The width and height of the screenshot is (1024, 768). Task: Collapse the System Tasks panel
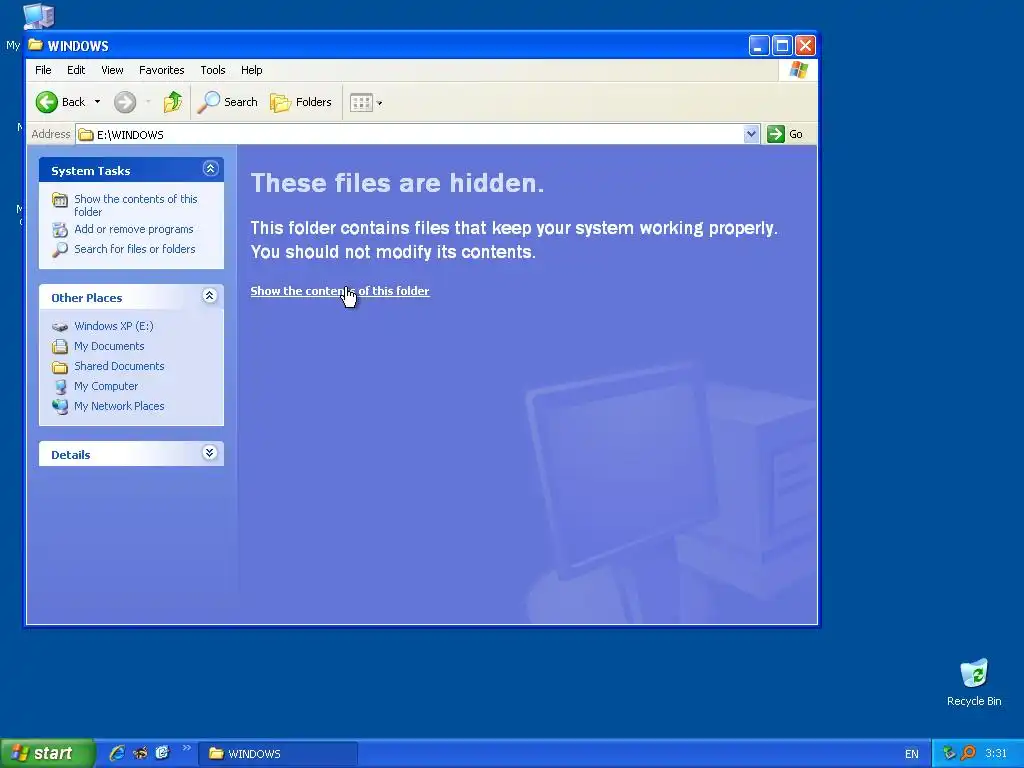click(210, 169)
